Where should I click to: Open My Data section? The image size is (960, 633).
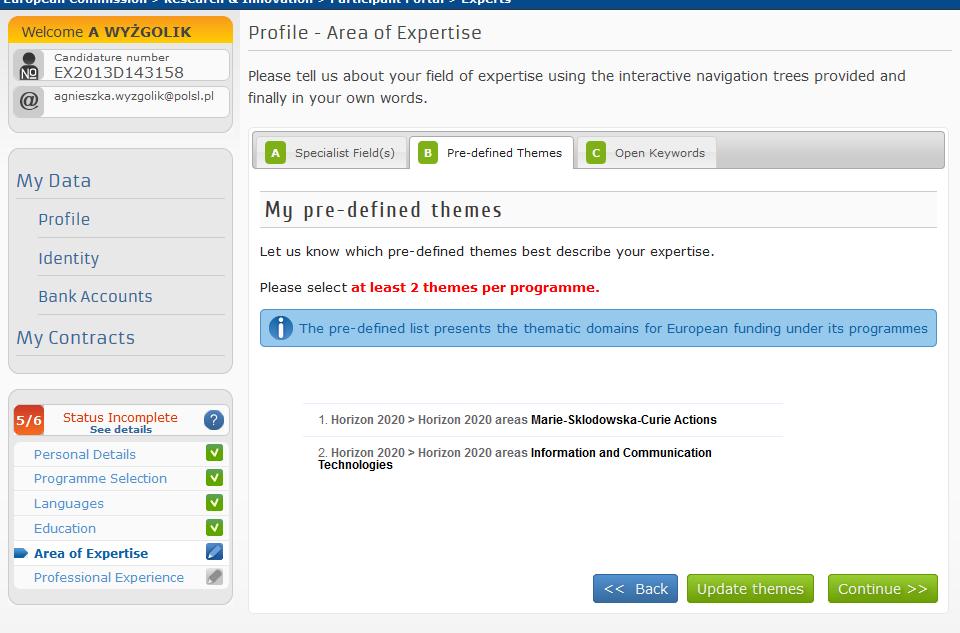pos(54,181)
